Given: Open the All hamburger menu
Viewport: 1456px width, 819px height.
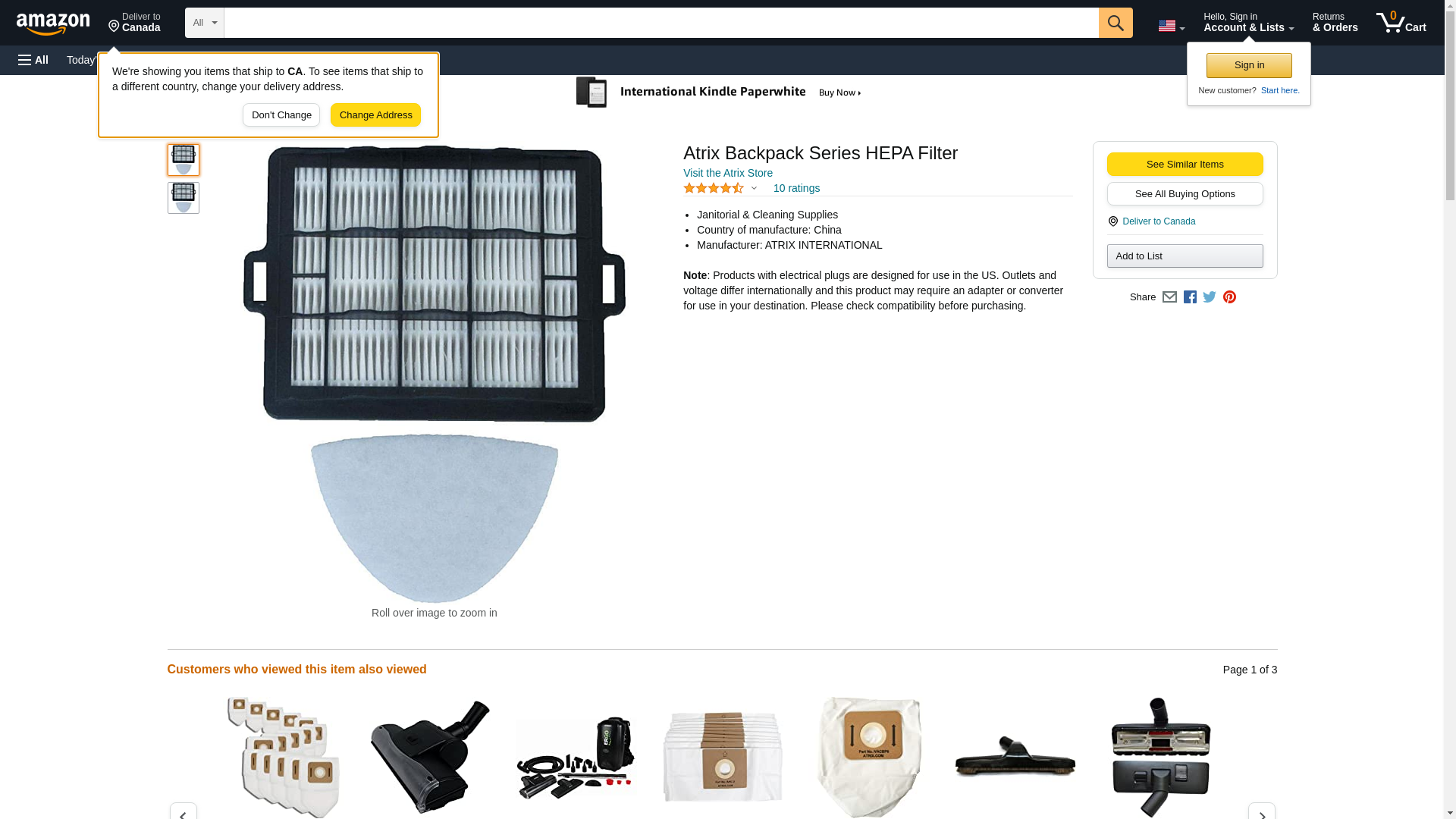Looking at the screenshot, I should click(33, 60).
